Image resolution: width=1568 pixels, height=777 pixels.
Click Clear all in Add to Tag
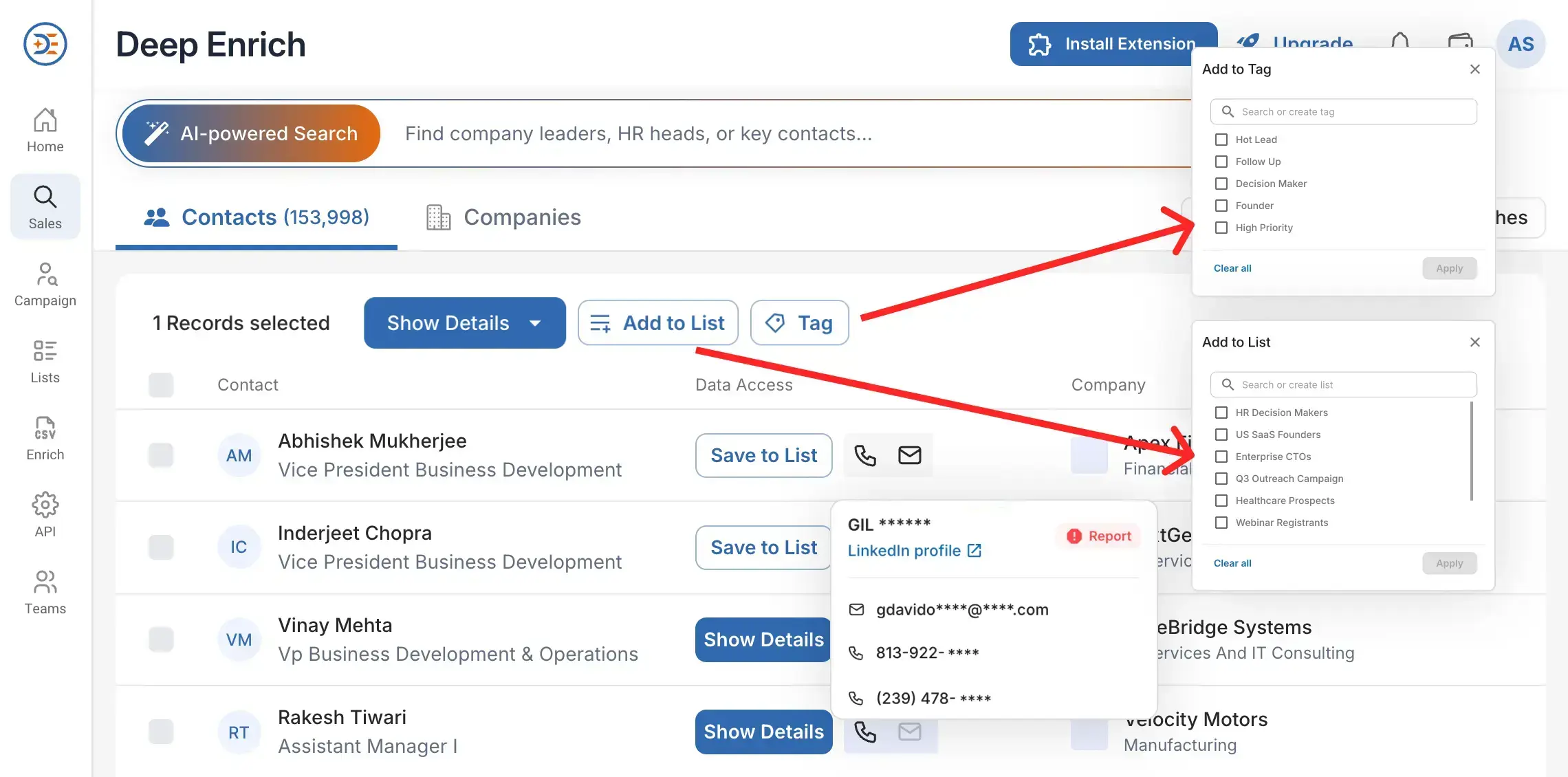[x=1232, y=268]
